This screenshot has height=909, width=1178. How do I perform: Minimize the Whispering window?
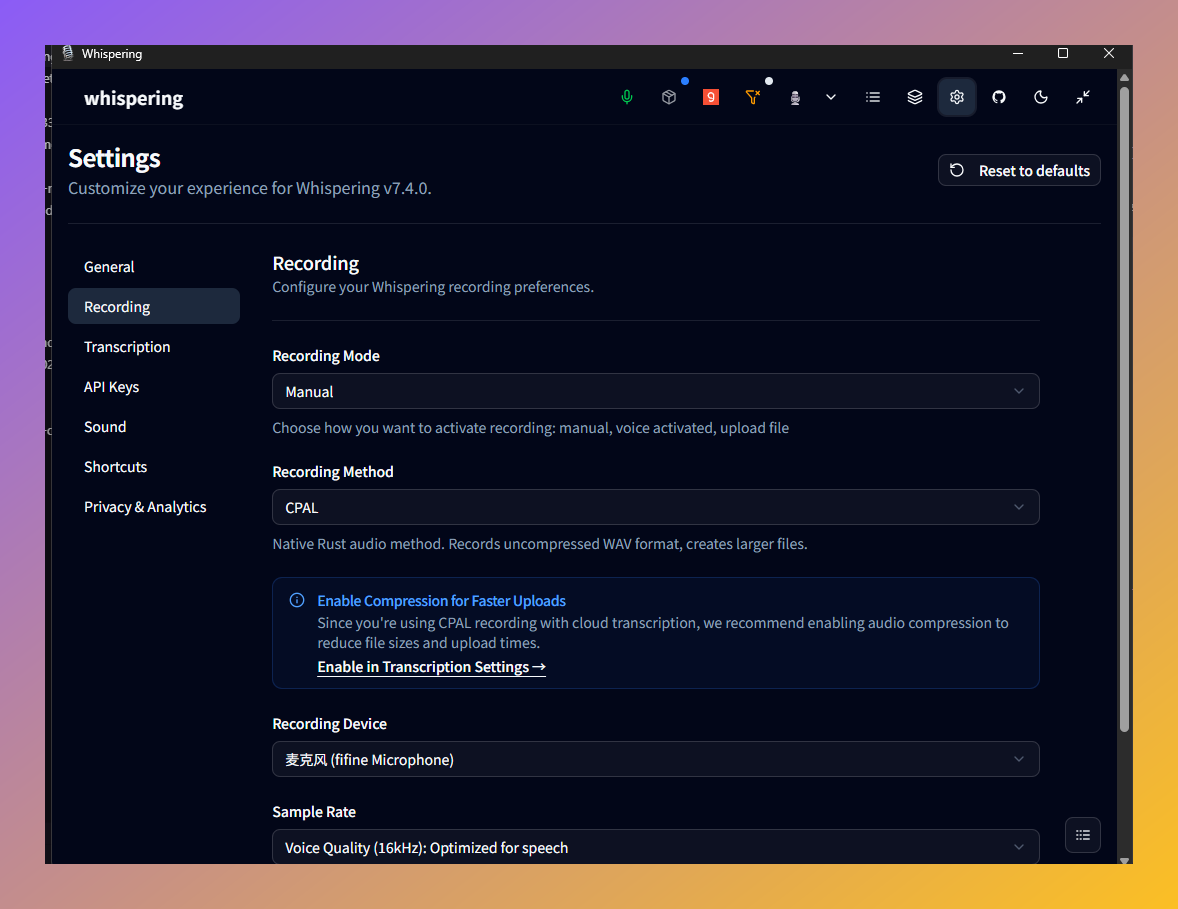tap(1017, 53)
